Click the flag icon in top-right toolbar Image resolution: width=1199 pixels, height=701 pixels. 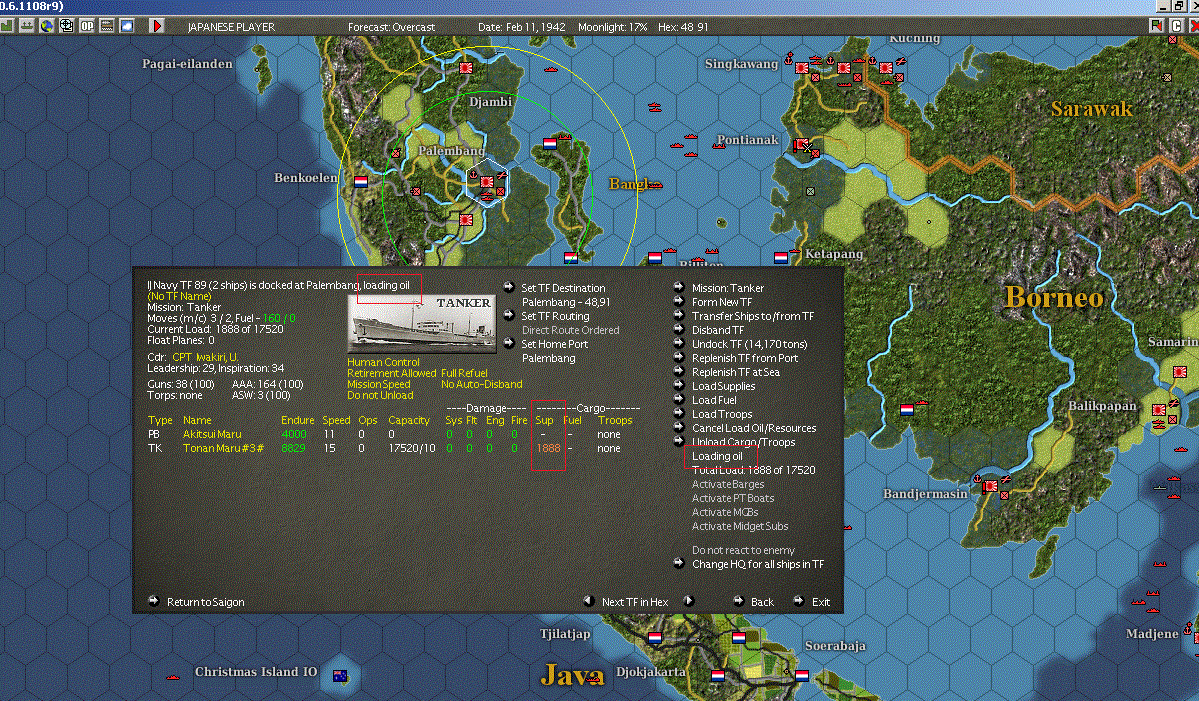click(1156, 26)
